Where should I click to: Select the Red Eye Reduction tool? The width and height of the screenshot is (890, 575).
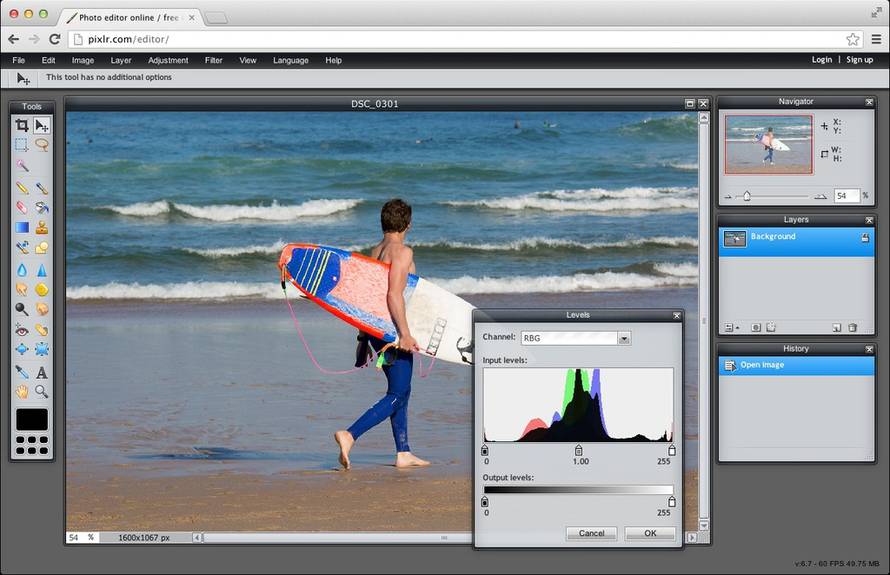22,329
